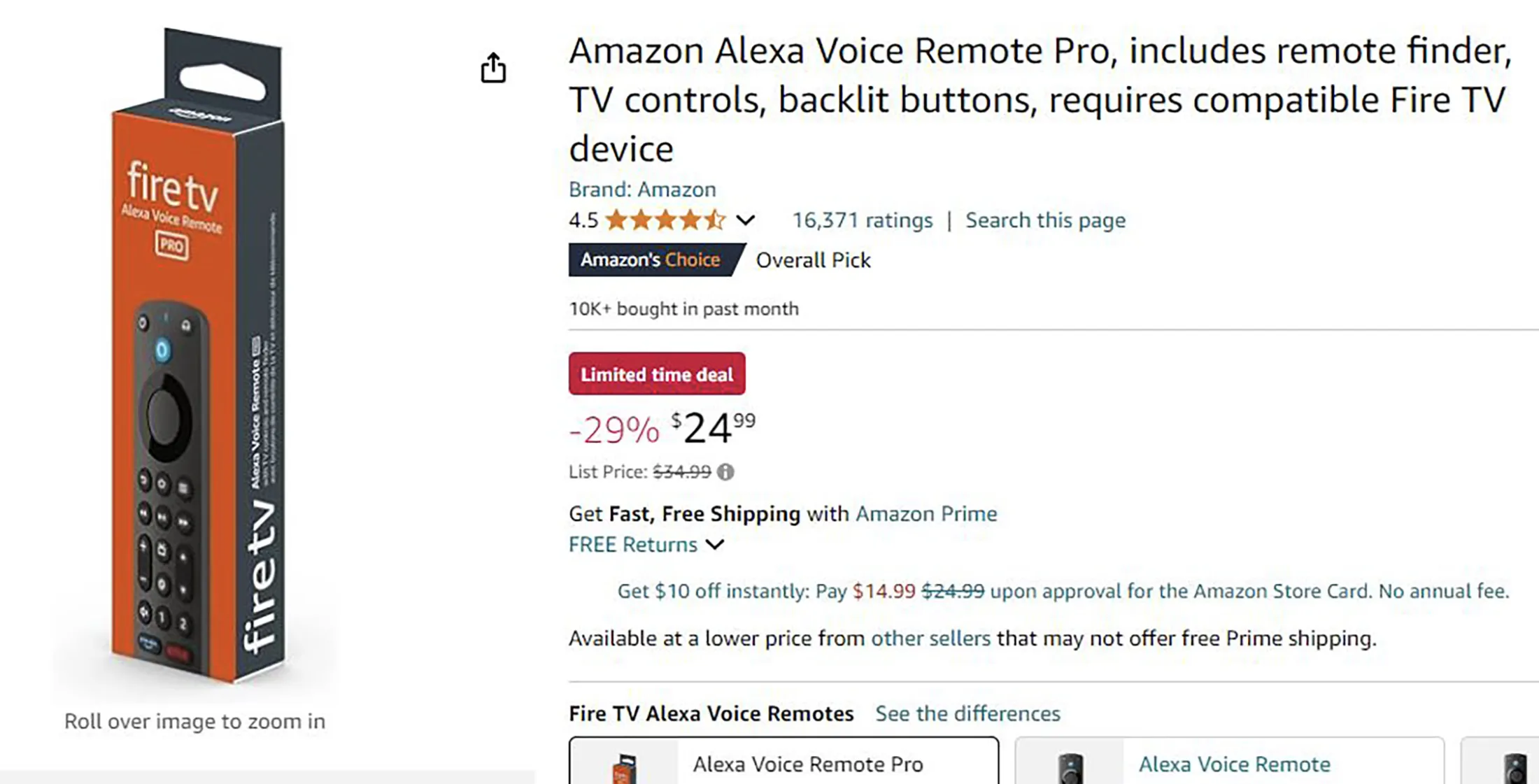Select the Alexa Voice Remote option
1539x784 pixels.
[1234, 764]
